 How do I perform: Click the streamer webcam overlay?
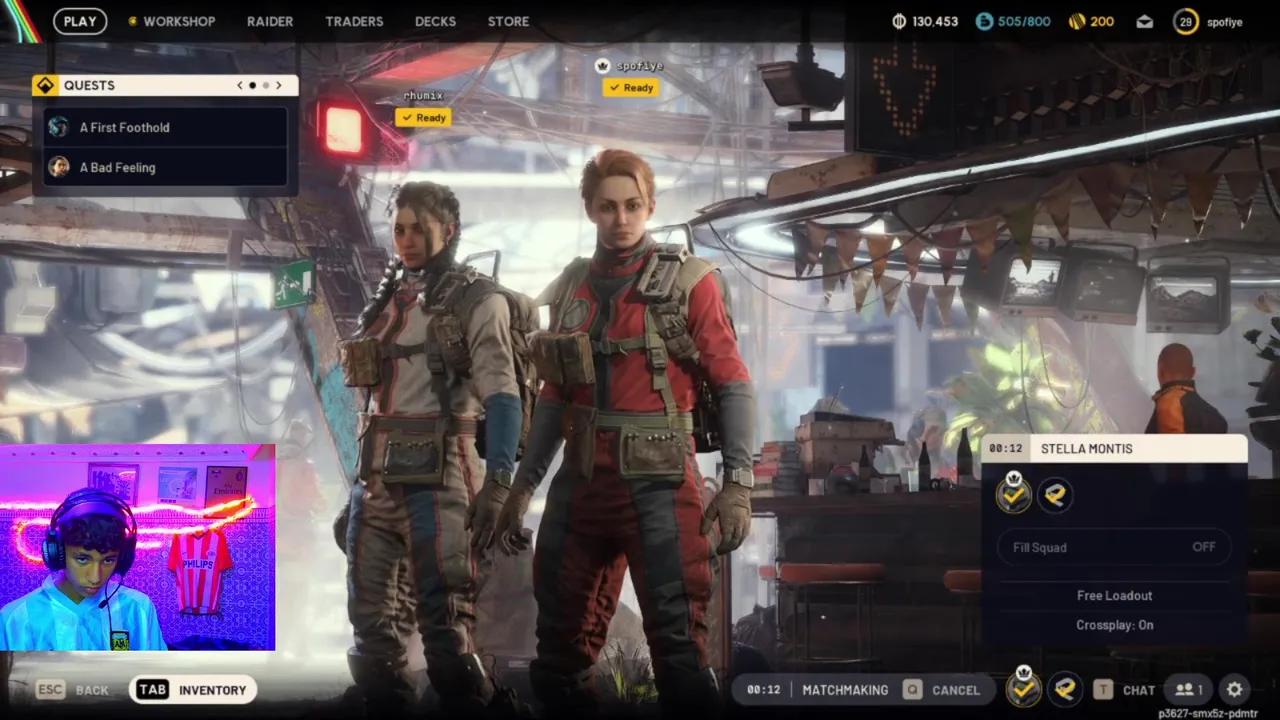(138, 548)
